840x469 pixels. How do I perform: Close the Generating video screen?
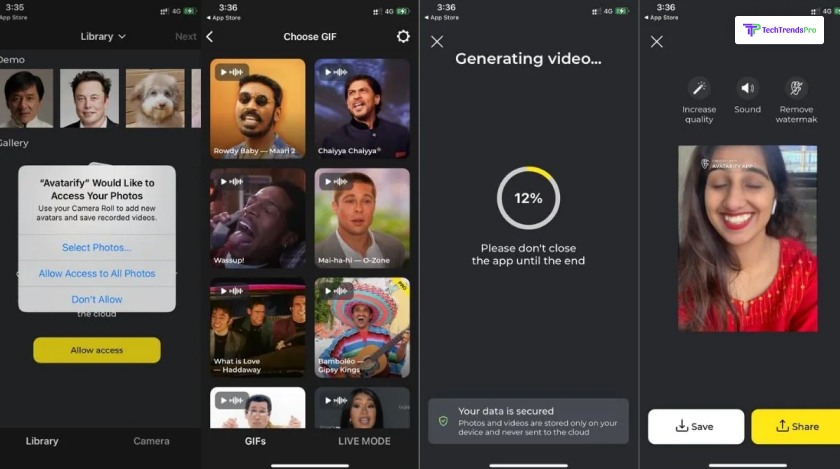437,41
